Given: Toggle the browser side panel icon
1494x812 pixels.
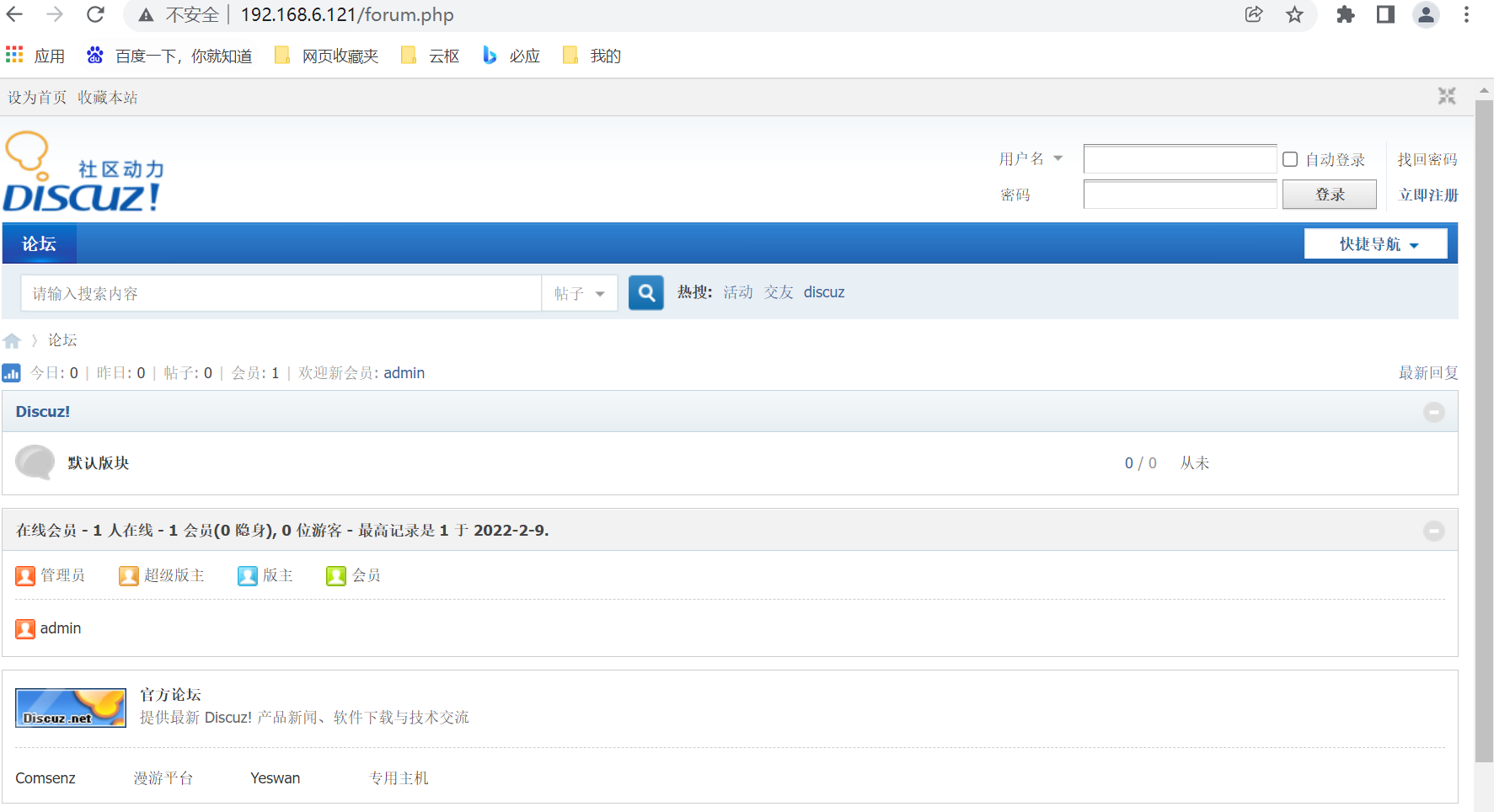Looking at the screenshot, I should pos(1385,14).
